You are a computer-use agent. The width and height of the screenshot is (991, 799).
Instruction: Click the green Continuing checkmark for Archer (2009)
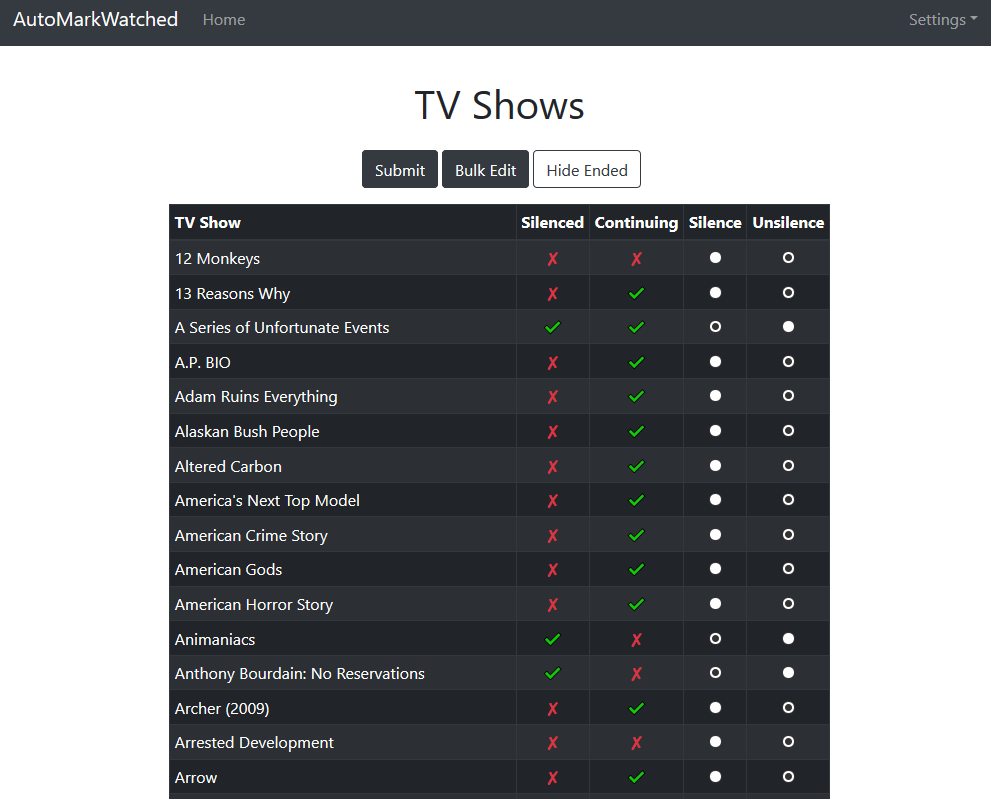tap(636, 709)
